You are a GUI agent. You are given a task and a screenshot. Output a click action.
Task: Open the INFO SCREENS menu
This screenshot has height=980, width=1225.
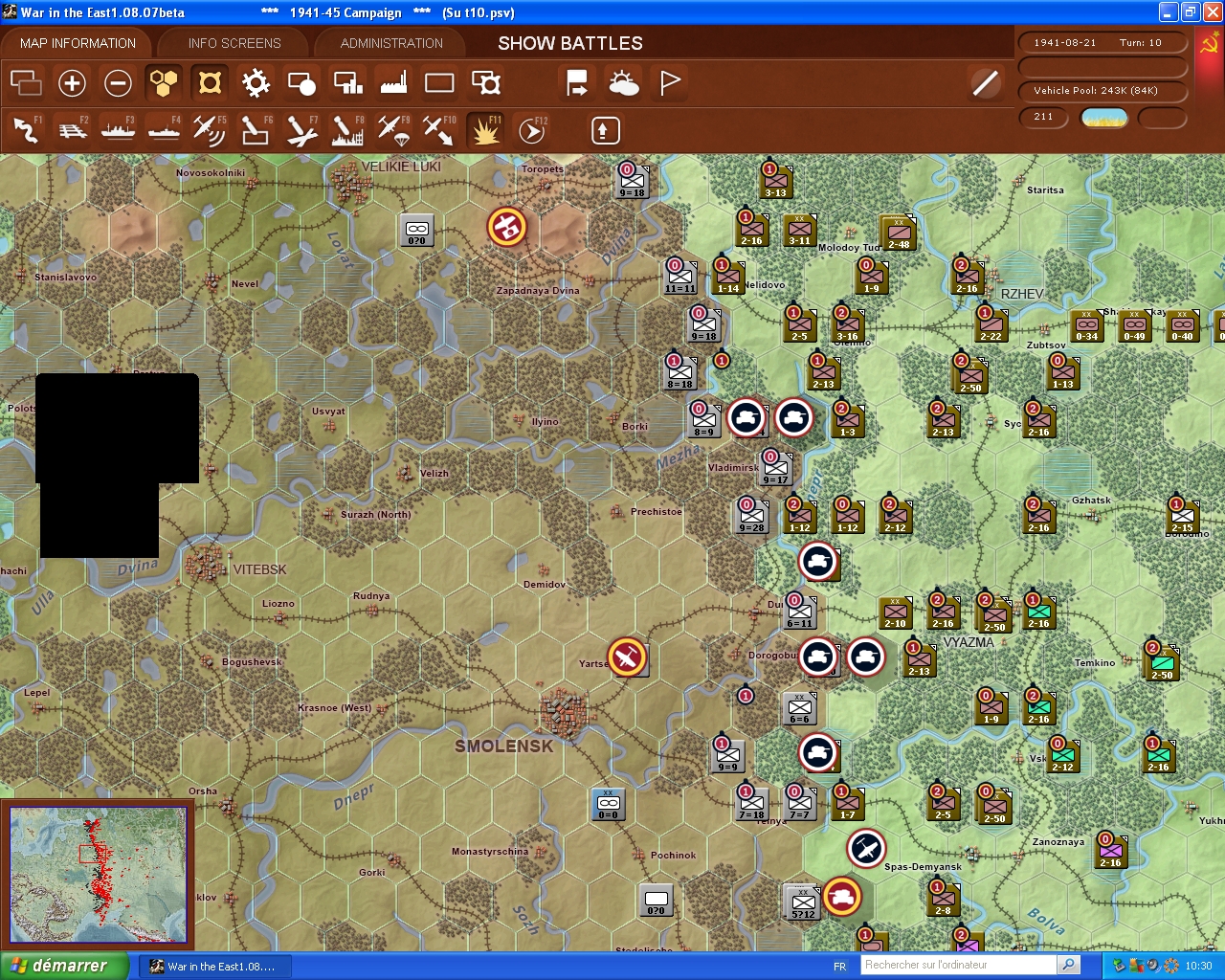pos(234,42)
